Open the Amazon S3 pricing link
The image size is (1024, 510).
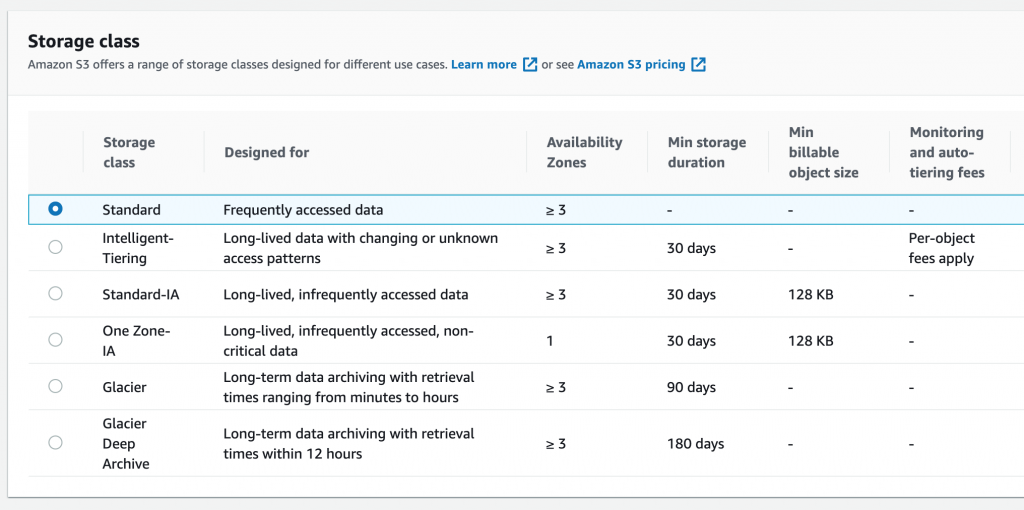pyautogui.click(x=632, y=65)
